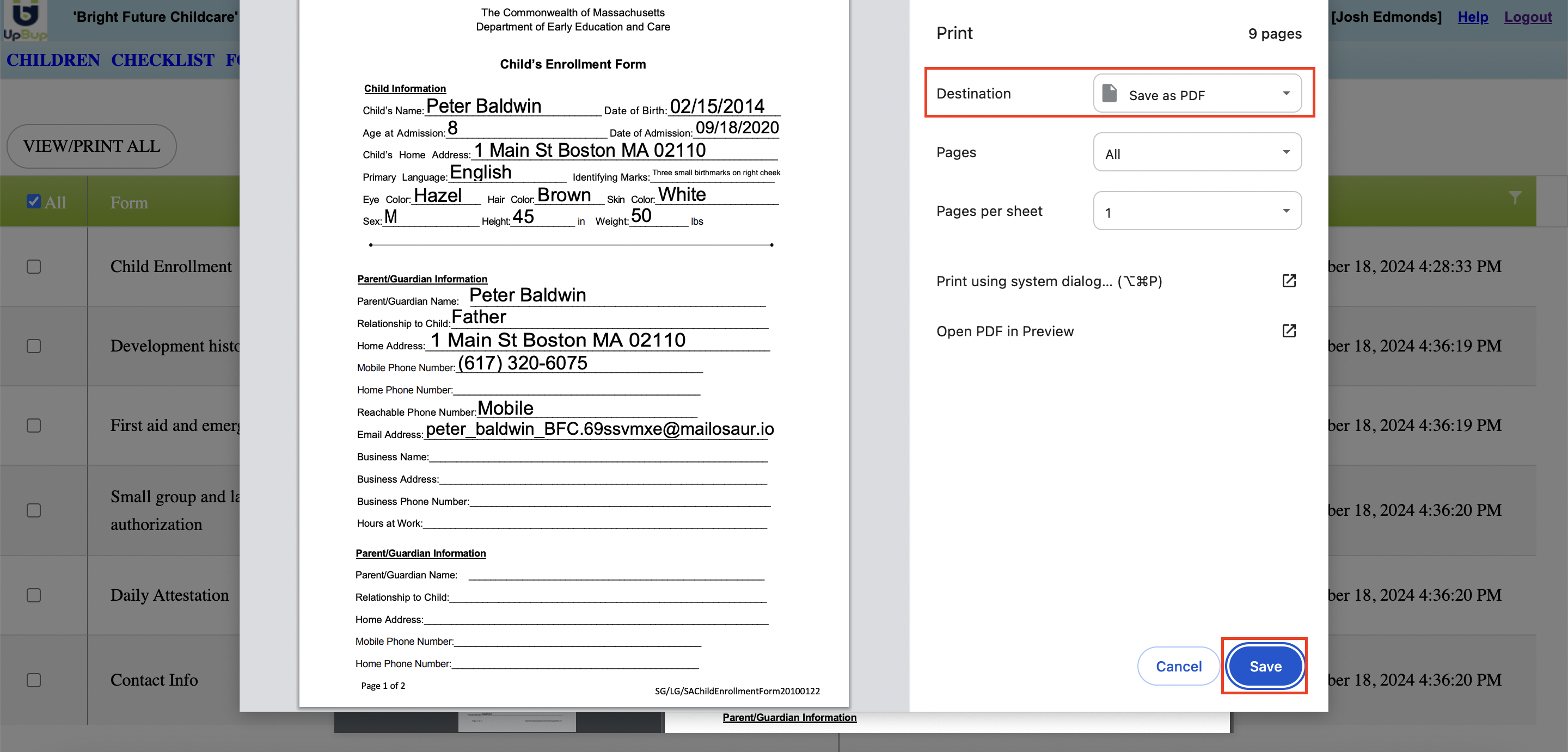Click the Logout link
1568x752 pixels.
point(1527,17)
